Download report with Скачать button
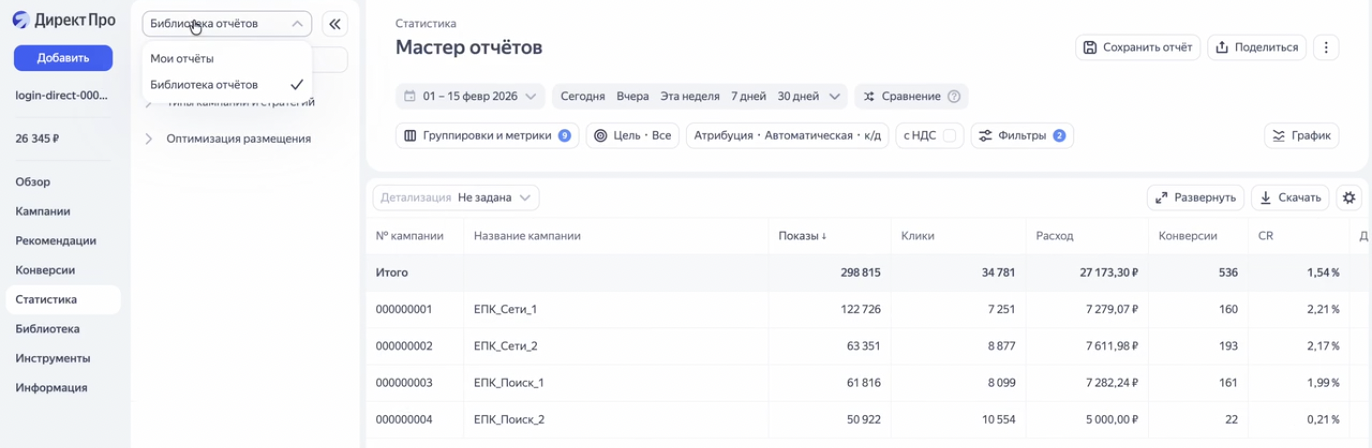 pyautogui.click(x=1290, y=198)
